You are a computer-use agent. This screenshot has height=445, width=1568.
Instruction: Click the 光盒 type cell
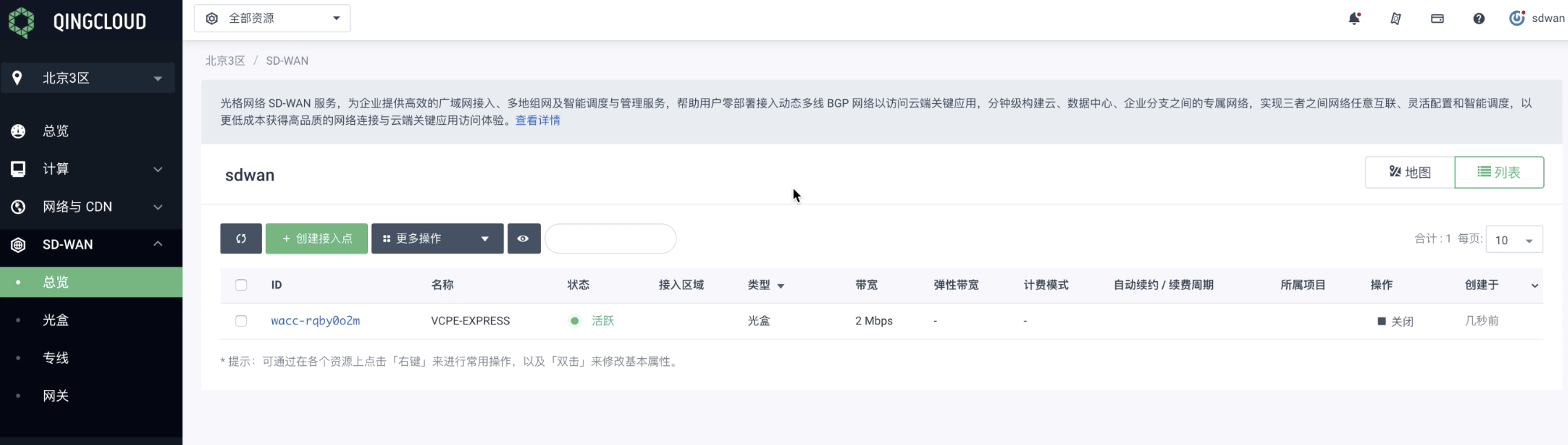(x=759, y=321)
